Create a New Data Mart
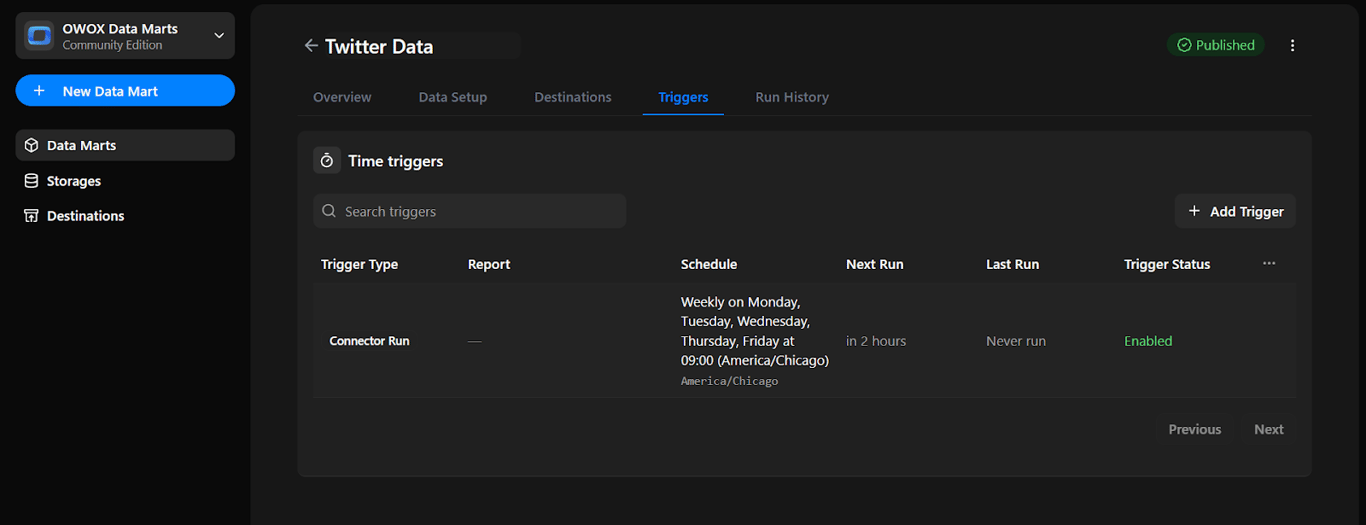1366x525 pixels. [x=125, y=91]
